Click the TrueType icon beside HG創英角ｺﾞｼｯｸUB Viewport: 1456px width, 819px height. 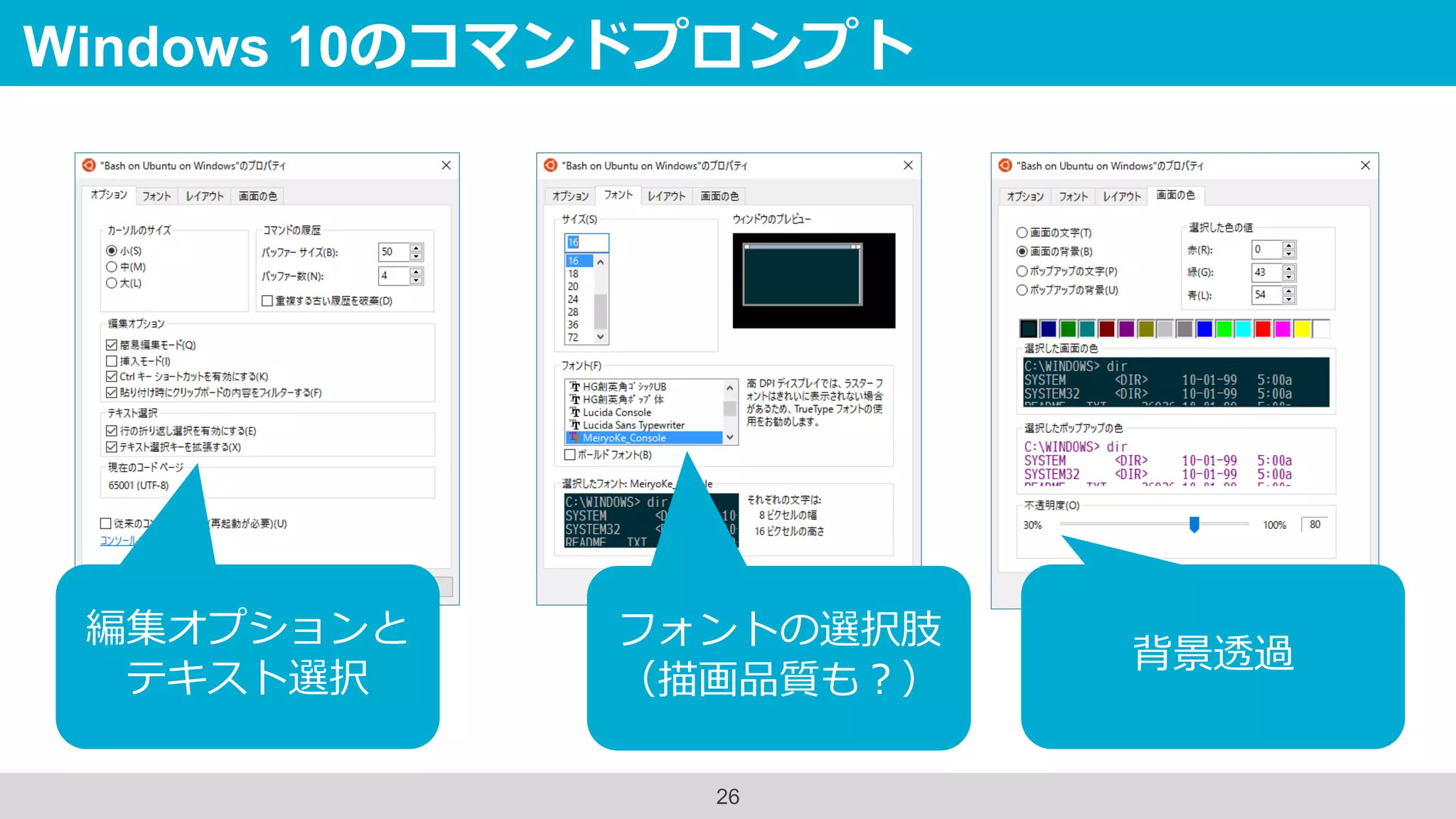(x=574, y=387)
